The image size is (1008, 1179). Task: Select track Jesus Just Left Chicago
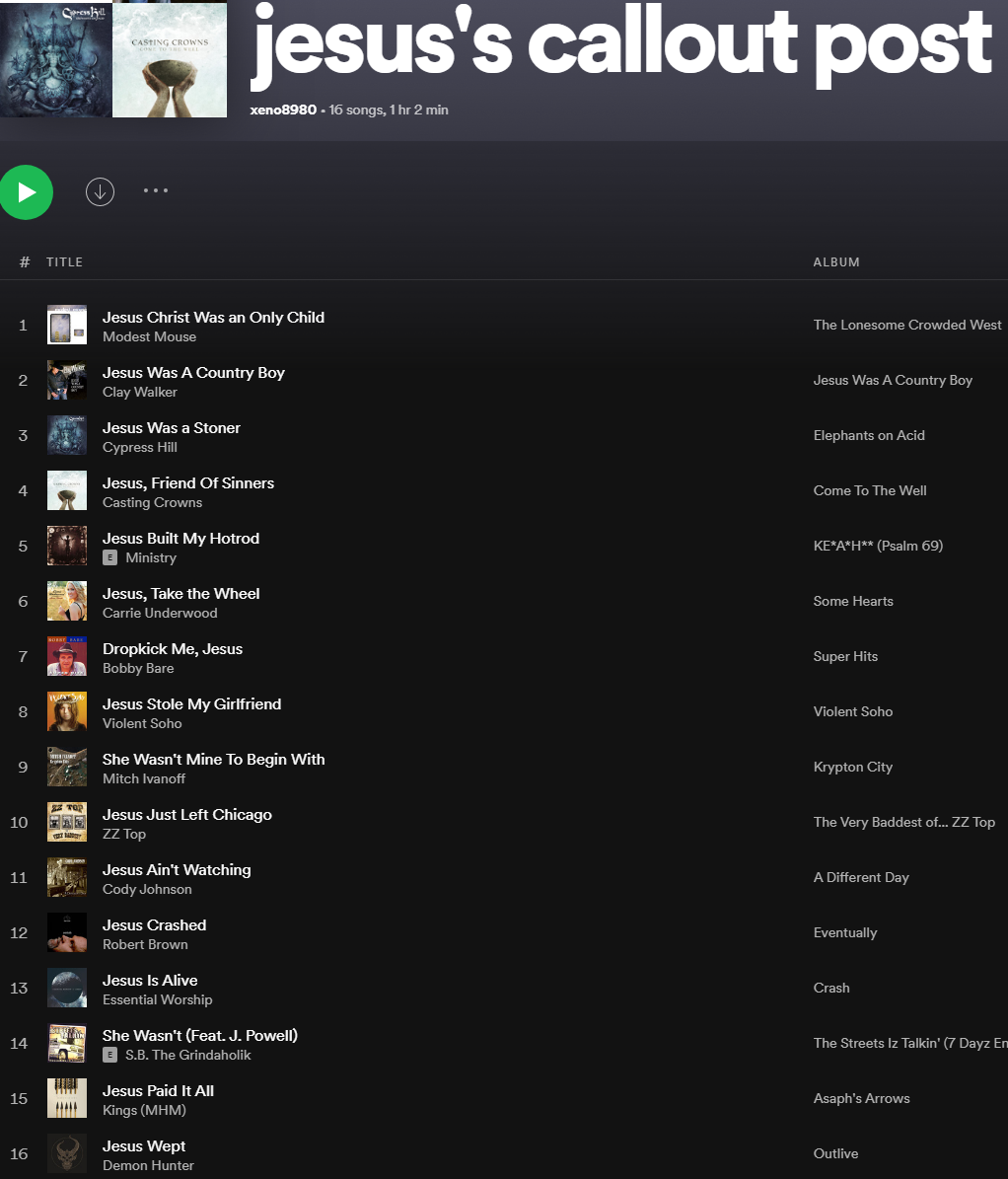click(186, 814)
